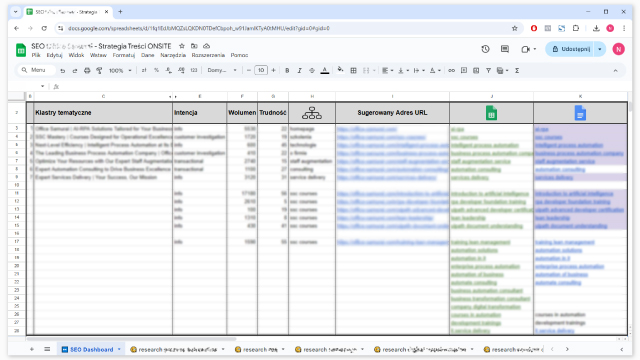Open vertical align dropdown

pos(403,70)
